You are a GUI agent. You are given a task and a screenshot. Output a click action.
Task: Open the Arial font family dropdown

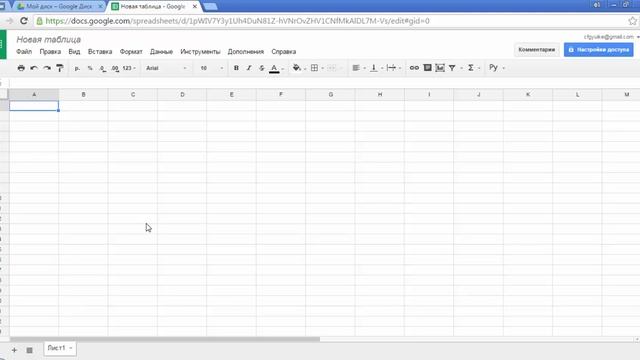pyautogui.click(x=167, y=68)
